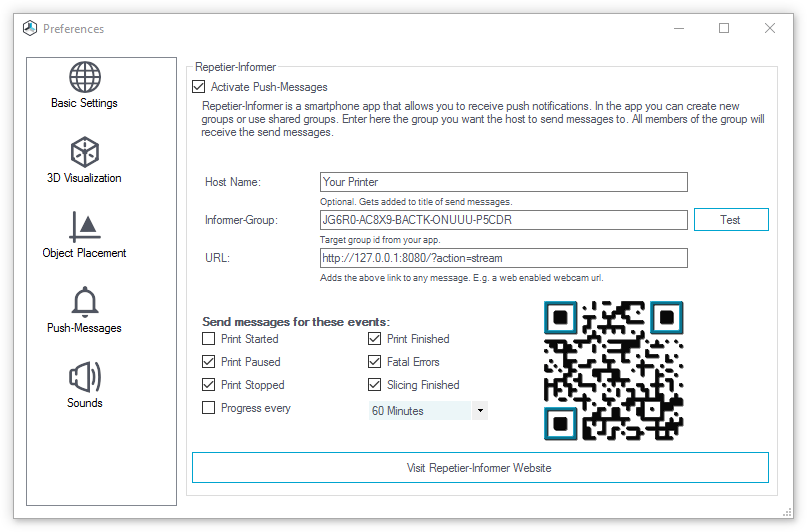
Task: Select Object Placement icon
Action: pyautogui.click(x=85, y=226)
